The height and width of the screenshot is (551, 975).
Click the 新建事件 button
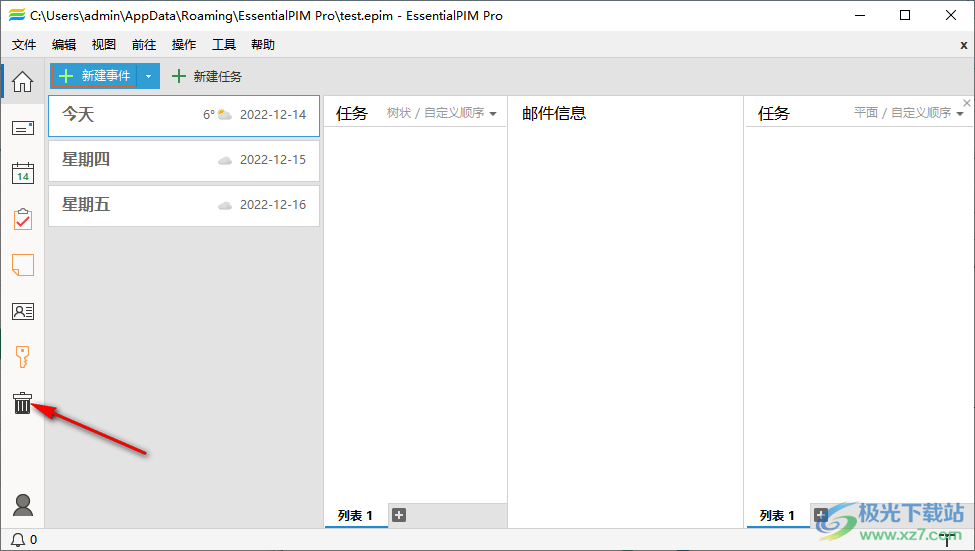(94, 76)
